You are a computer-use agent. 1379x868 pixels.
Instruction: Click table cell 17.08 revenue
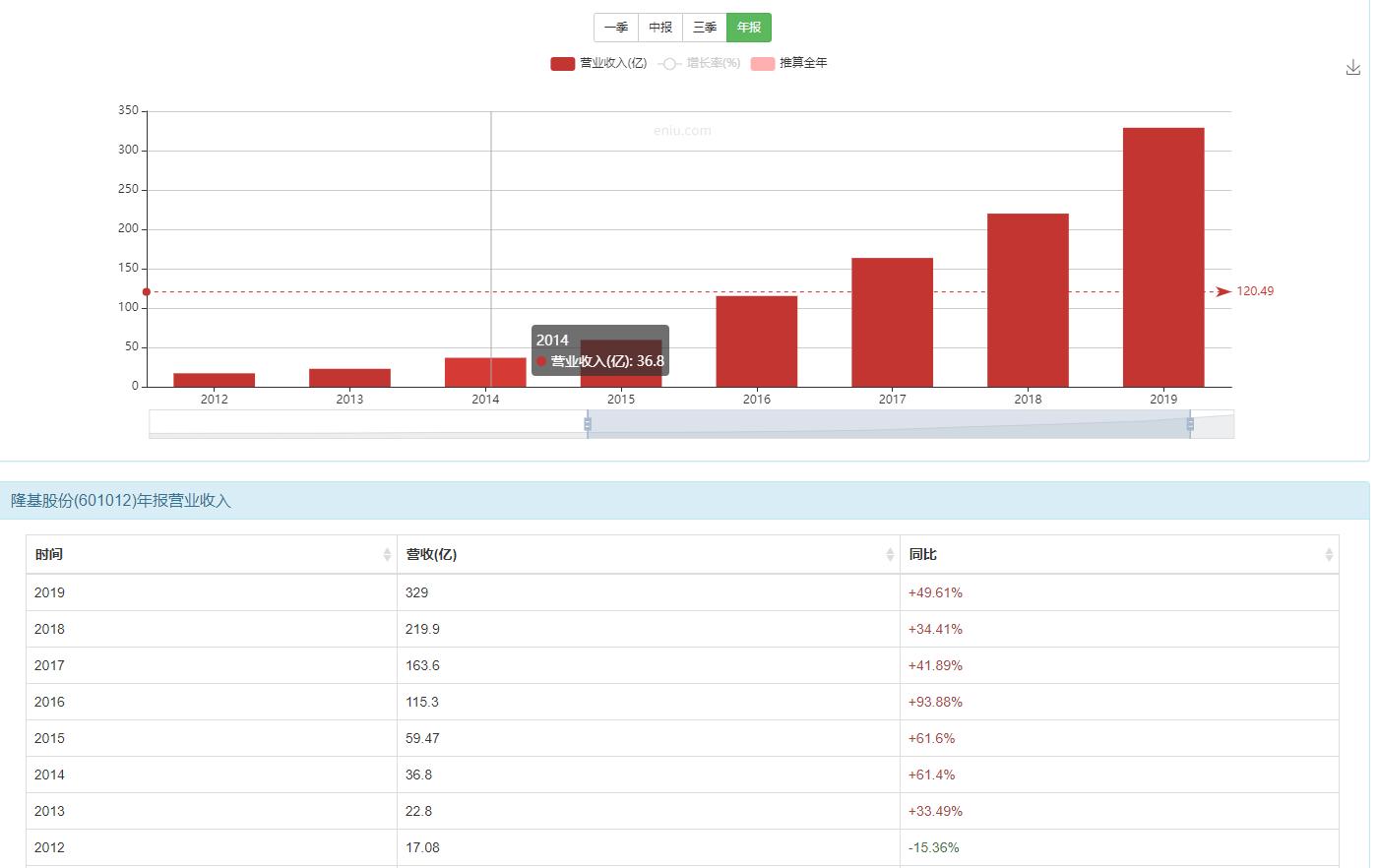649,847
